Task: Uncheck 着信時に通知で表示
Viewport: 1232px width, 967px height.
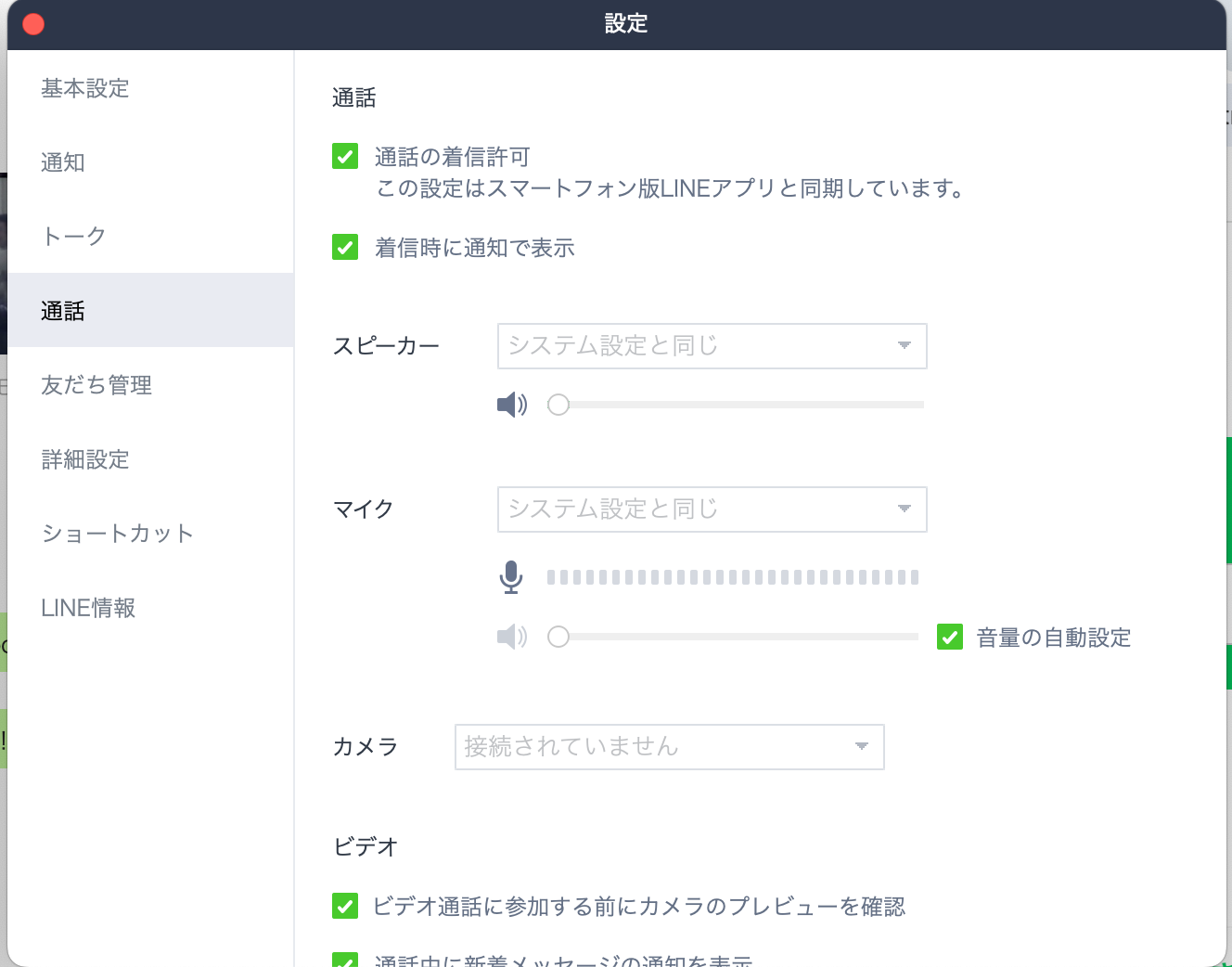Action: coord(345,248)
